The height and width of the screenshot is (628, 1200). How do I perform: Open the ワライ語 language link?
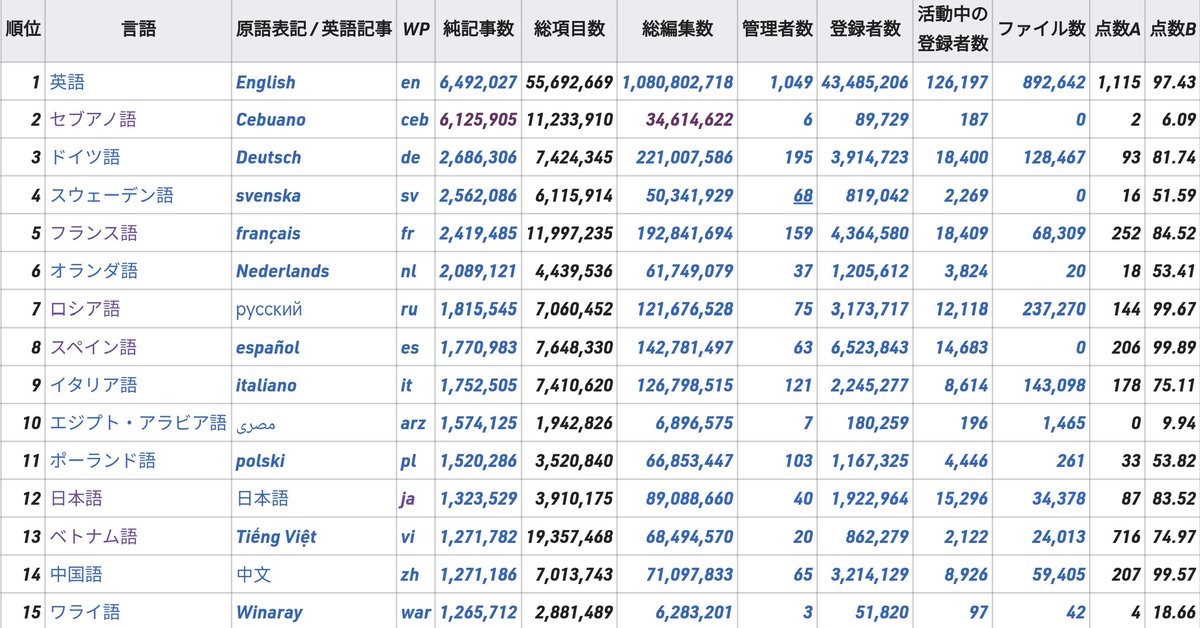84,612
